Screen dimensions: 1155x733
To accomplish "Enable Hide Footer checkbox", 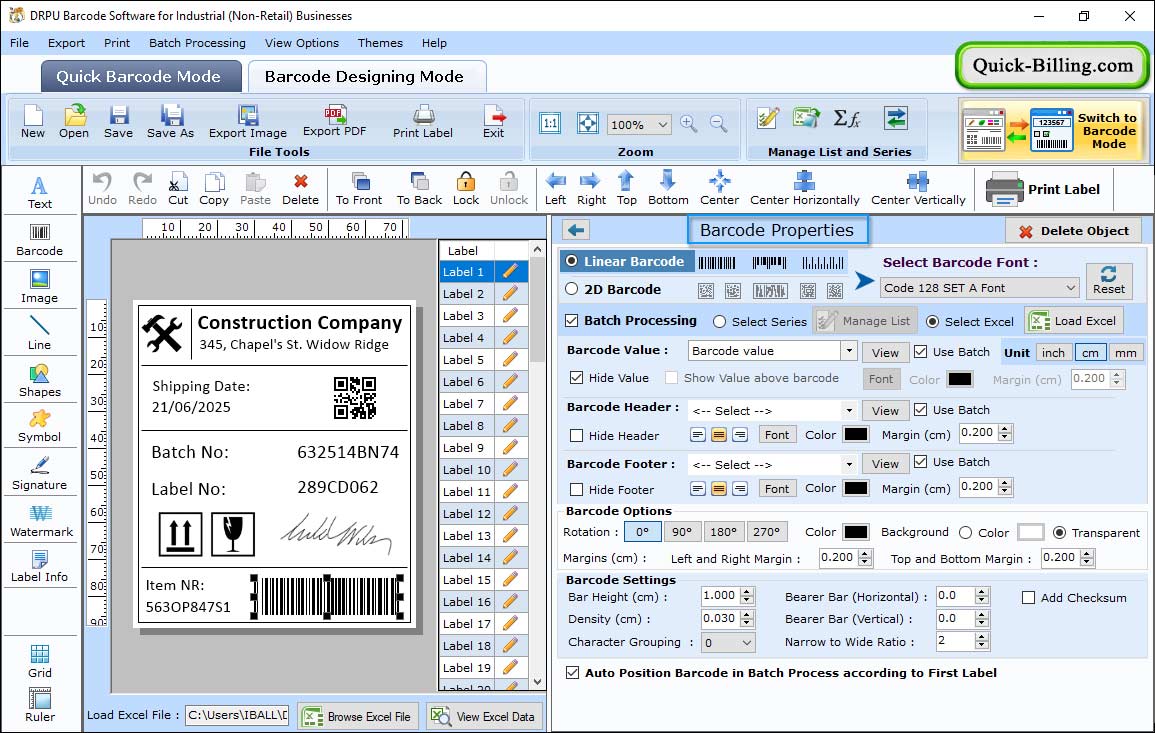I will point(577,490).
